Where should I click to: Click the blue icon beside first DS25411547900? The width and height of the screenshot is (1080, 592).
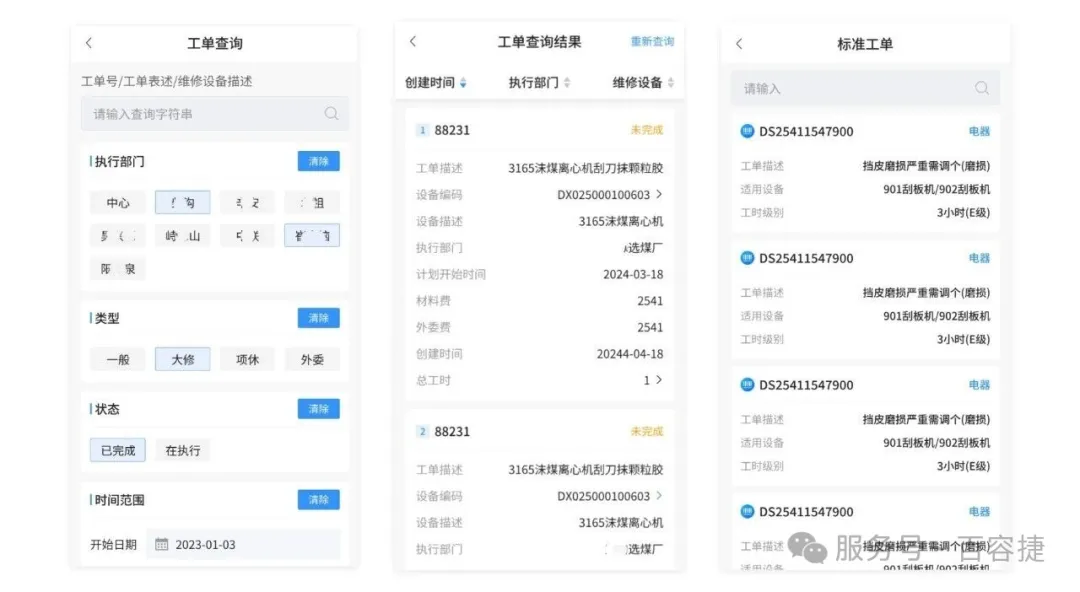(747, 131)
